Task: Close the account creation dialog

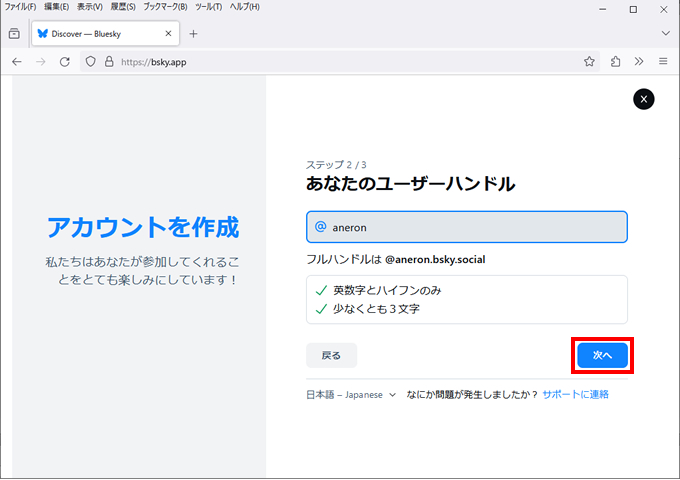Action: tap(644, 99)
